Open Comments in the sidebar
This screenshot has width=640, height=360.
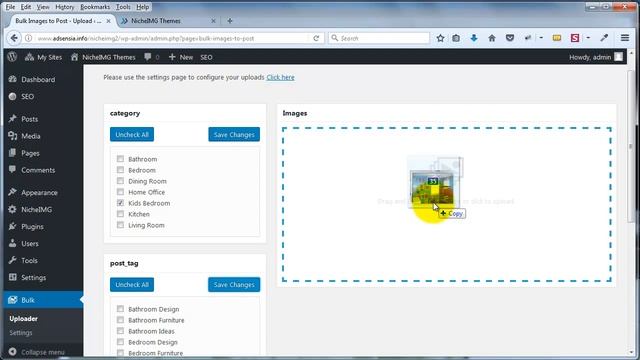(38, 170)
